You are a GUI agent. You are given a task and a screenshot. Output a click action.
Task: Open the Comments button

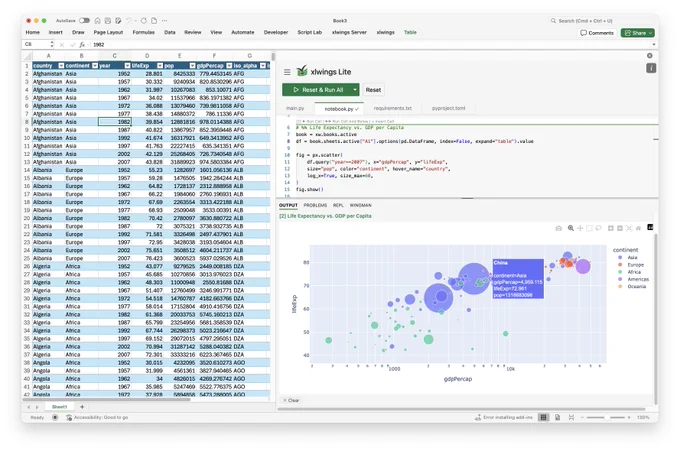597,33
